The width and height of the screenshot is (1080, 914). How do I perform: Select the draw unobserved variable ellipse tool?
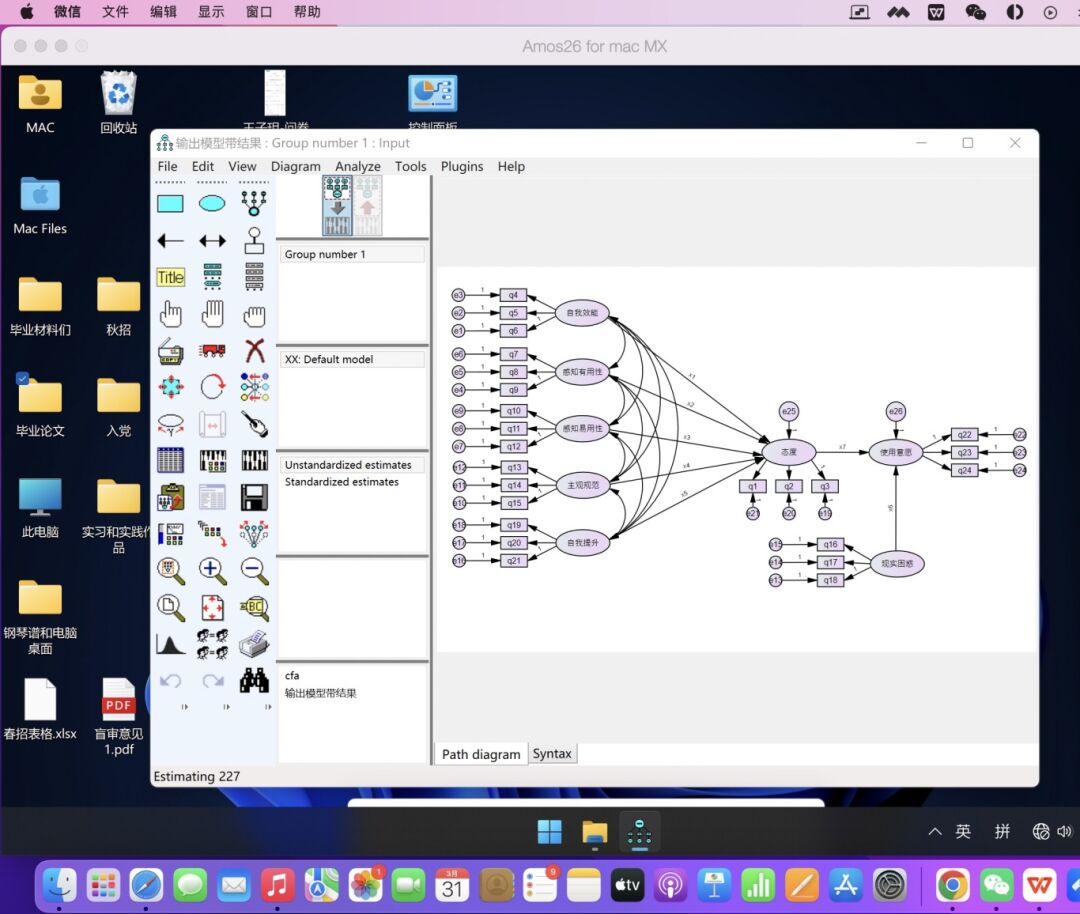pyautogui.click(x=212, y=204)
